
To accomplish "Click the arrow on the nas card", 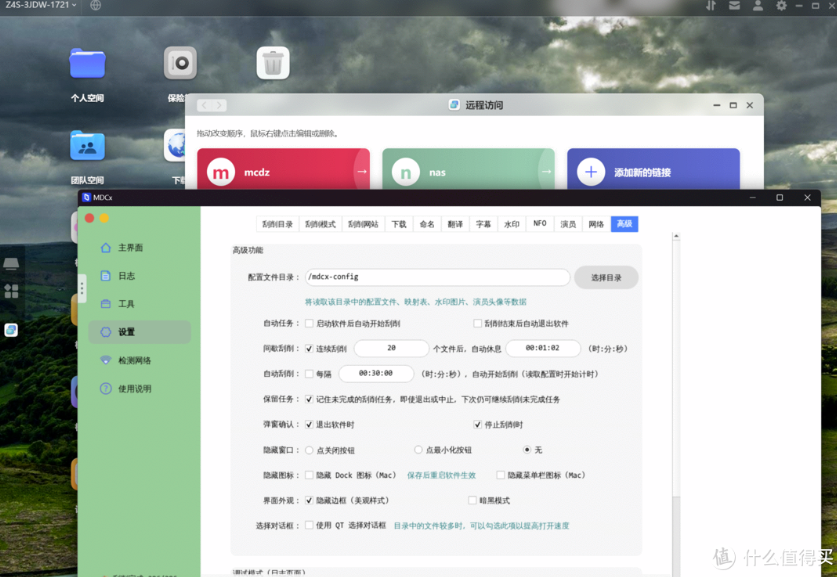I will (x=547, y=171).
